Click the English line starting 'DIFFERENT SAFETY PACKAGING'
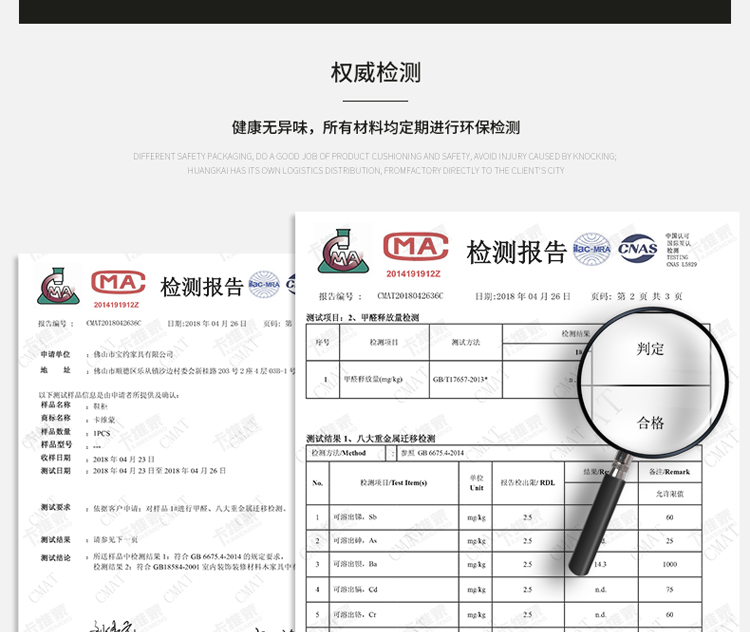The image size is (750, 632). coord(375,156)
